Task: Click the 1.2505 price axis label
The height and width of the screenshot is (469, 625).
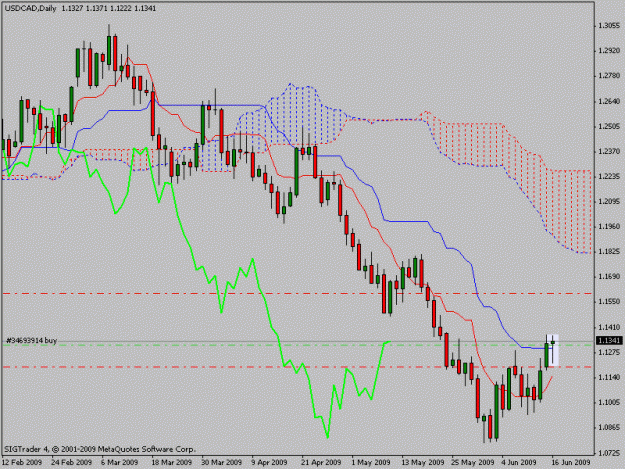Action: 609,126
